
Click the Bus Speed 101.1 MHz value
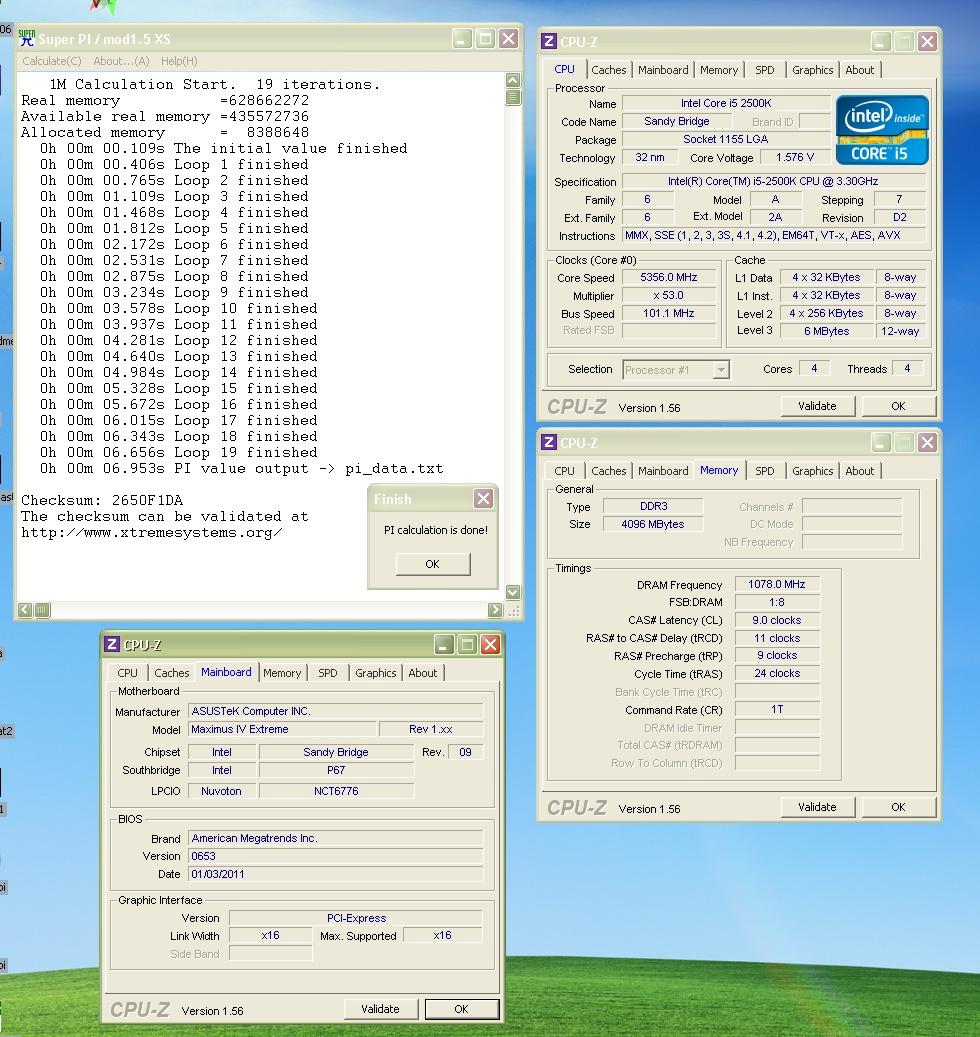coord(669,313)
